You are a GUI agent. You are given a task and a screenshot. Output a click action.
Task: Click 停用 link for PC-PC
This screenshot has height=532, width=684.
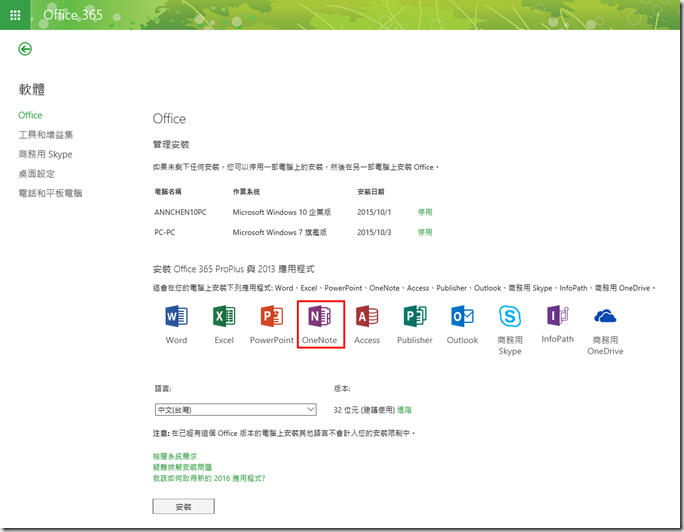click(x=425, y=232)
